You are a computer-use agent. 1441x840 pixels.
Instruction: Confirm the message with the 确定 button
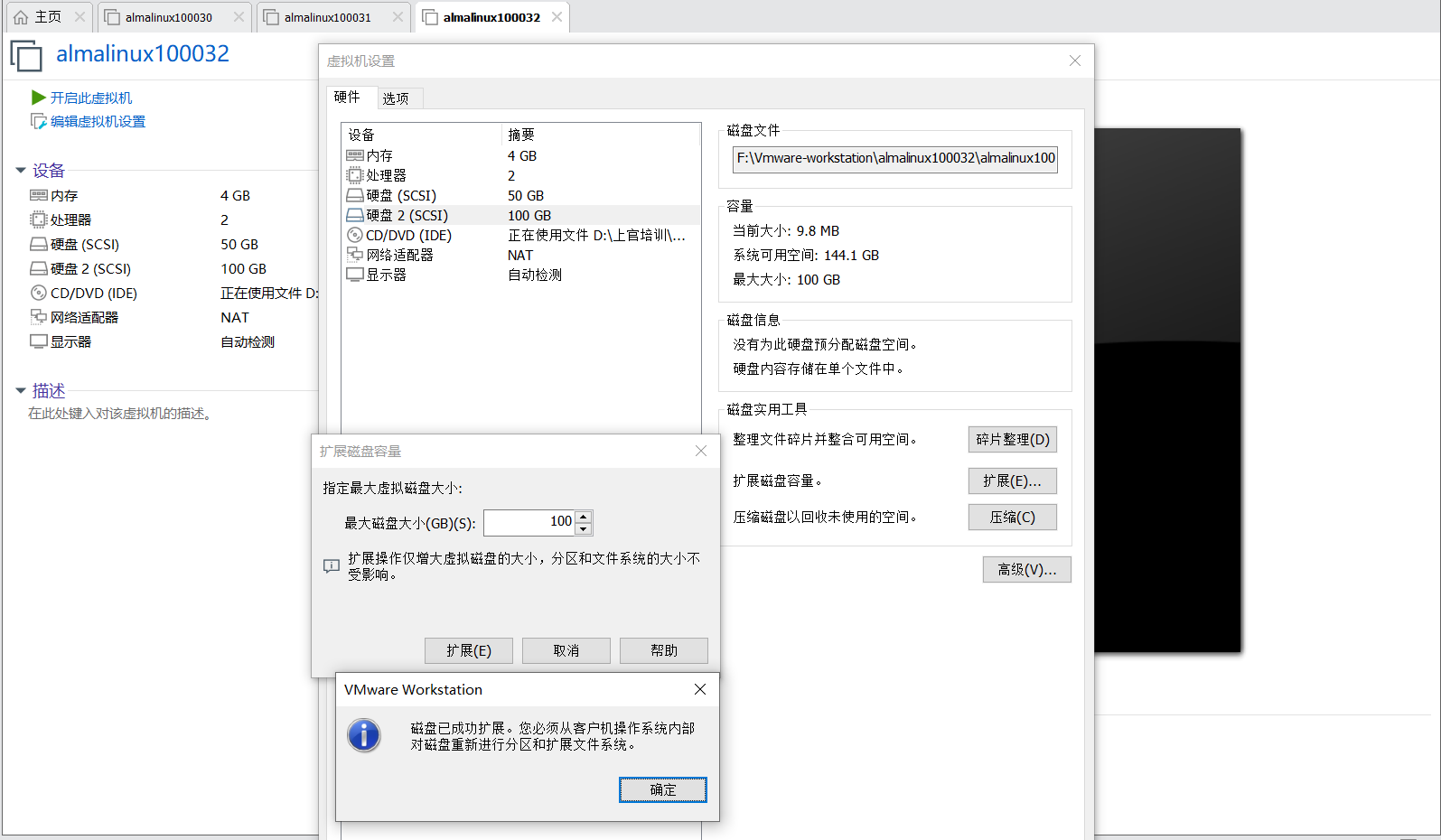coord(663,789)
